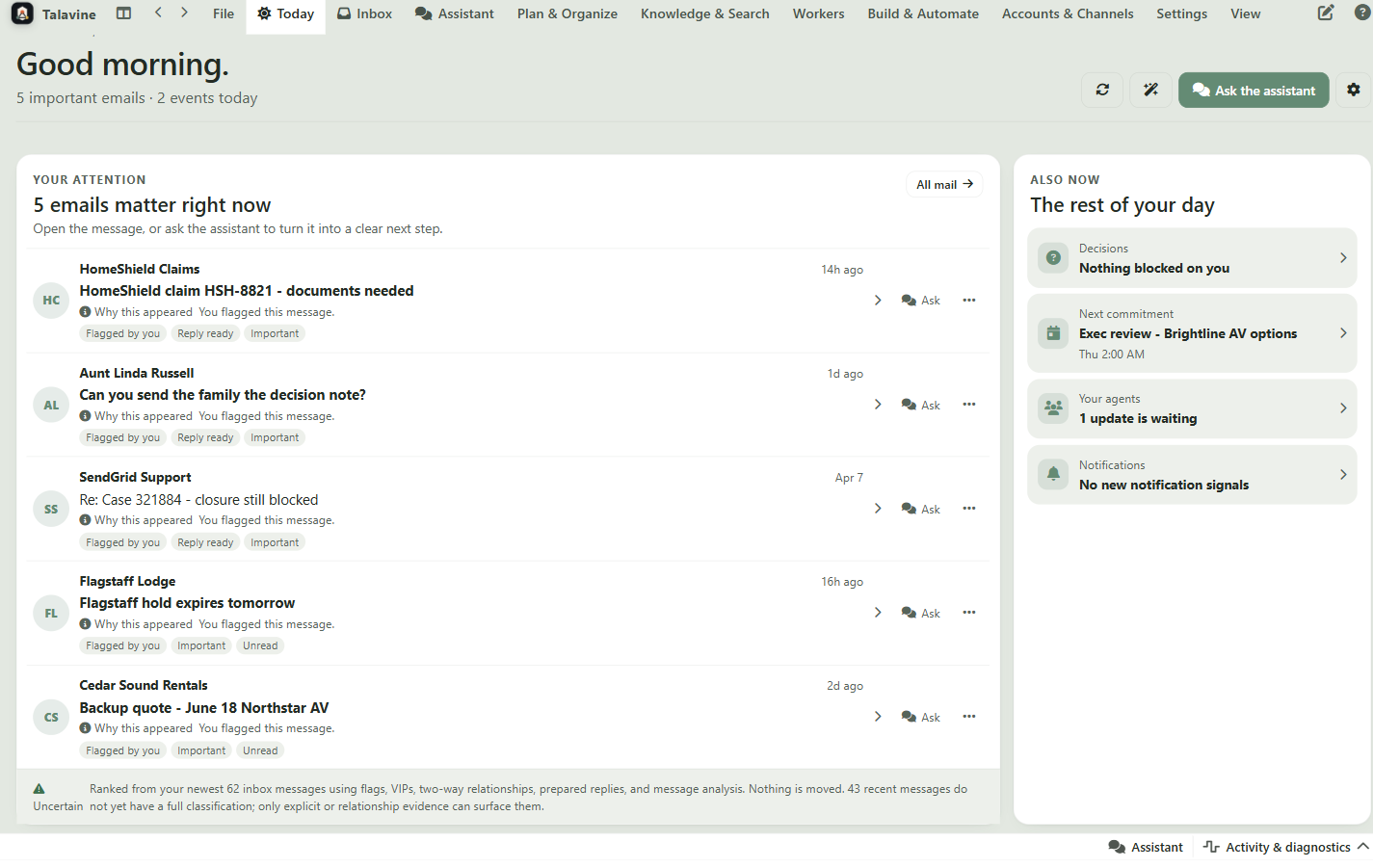1373x868 pixels.
Task: Switch to the Inbox tab
Action: point(364,13)
